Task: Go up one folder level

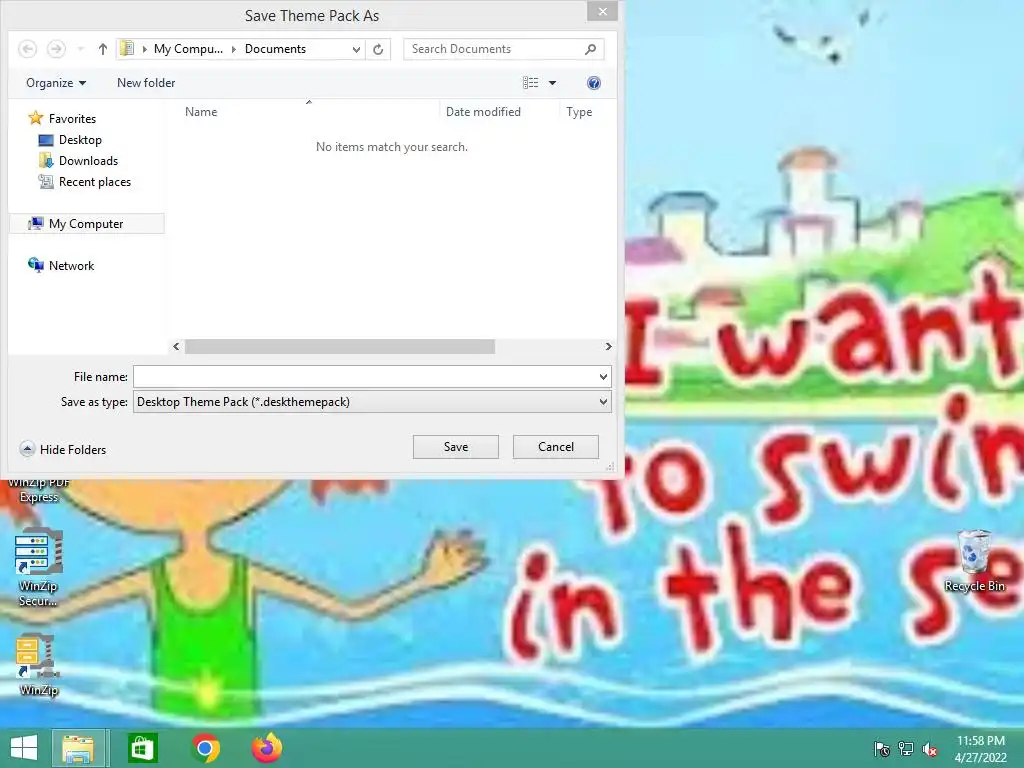Action: point(103,49)
